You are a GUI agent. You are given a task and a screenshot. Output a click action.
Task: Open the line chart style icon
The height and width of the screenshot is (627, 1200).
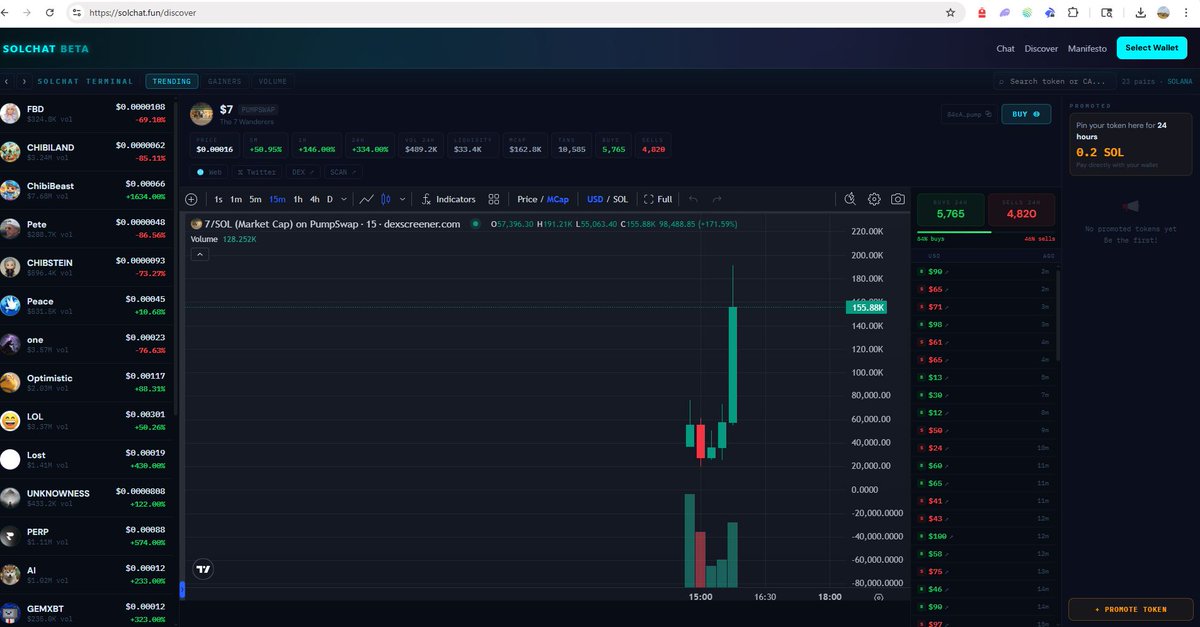(367, 199)
